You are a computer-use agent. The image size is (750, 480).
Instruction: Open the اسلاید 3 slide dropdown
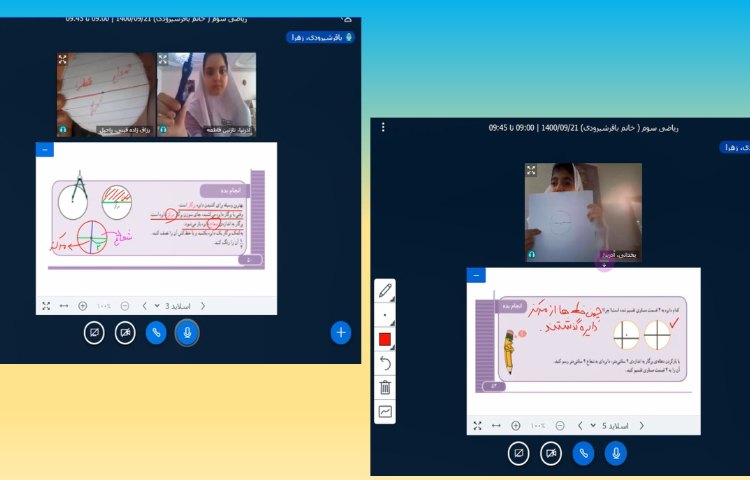[x=173, y=306]
